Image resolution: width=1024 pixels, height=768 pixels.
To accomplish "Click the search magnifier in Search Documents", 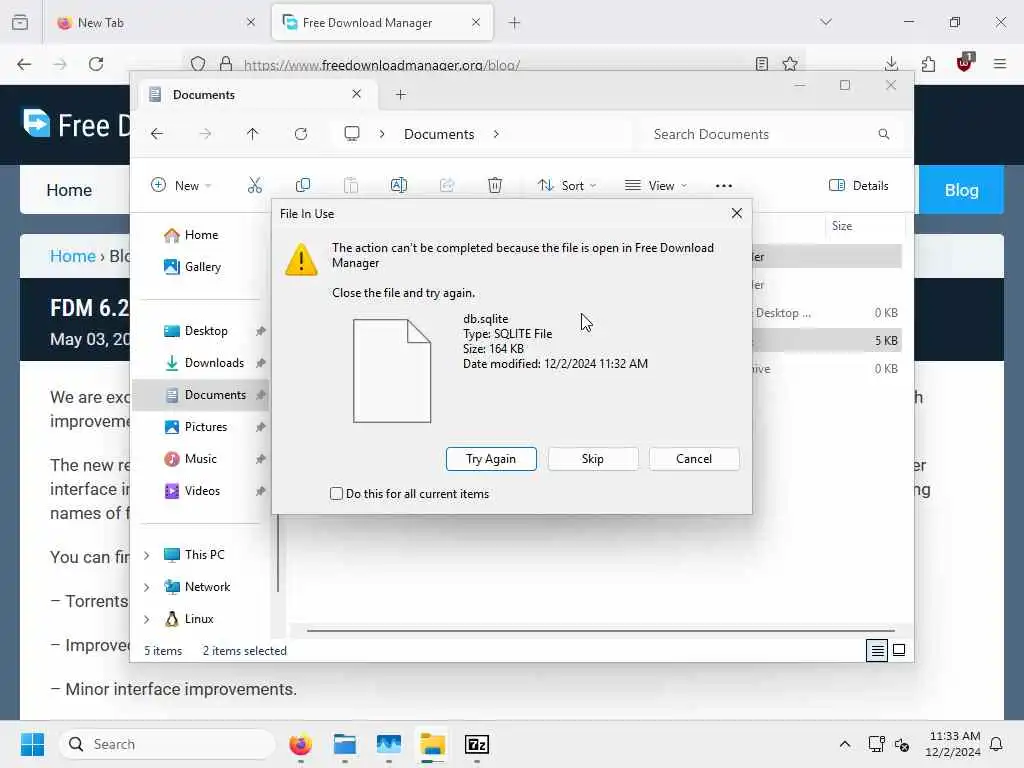I will coord(884,134).
